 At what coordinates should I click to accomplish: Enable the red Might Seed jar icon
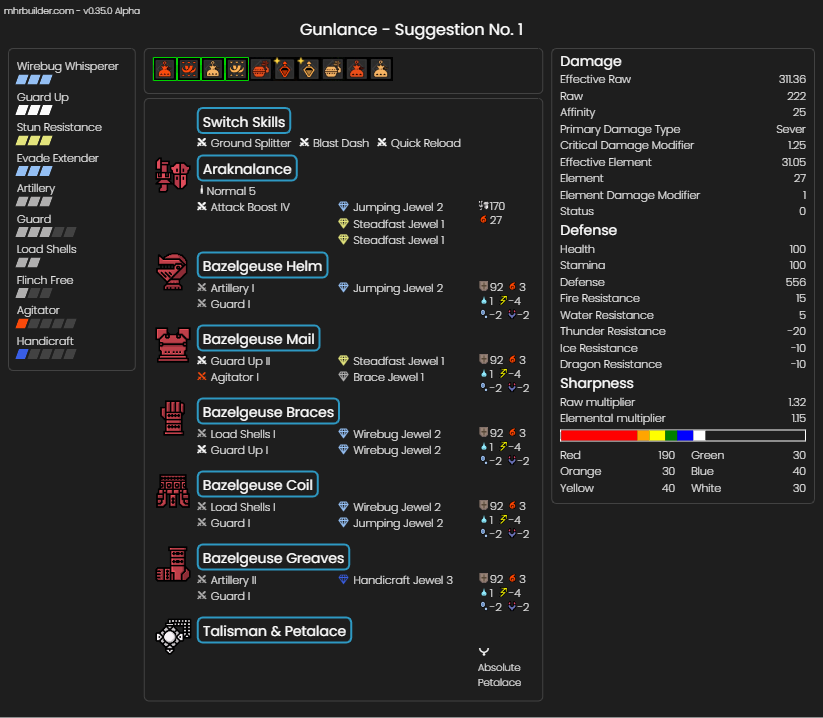tap(261, 69)
